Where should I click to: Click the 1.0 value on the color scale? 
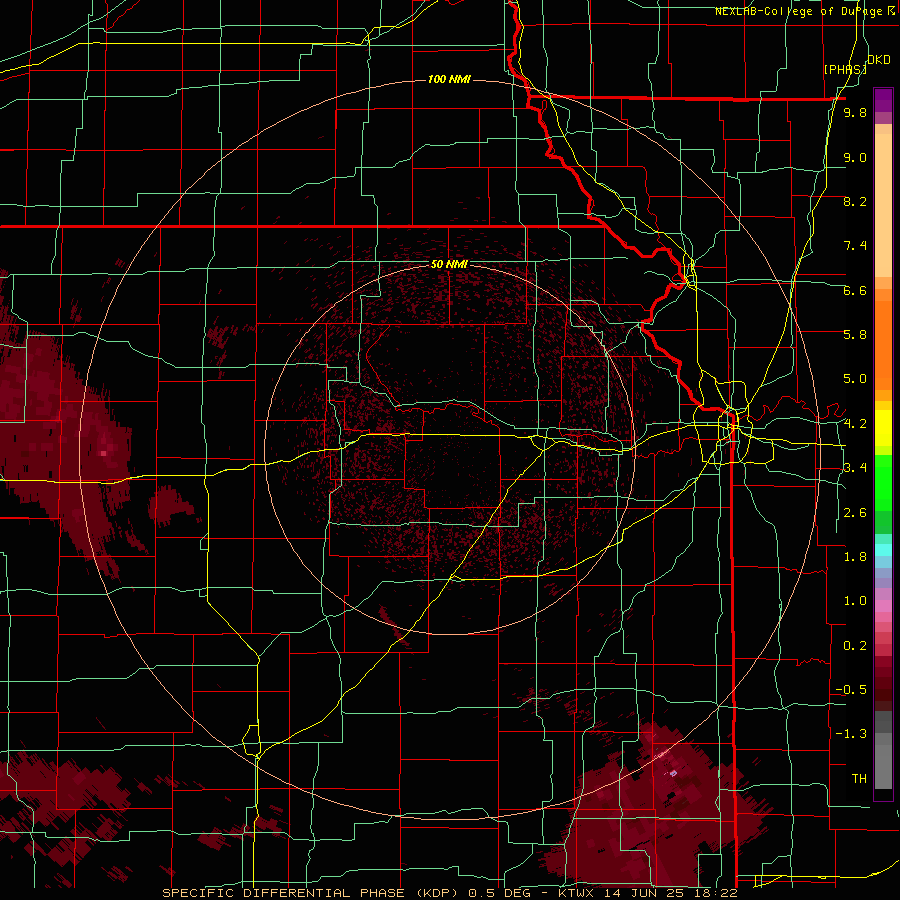tap(855, 601)
